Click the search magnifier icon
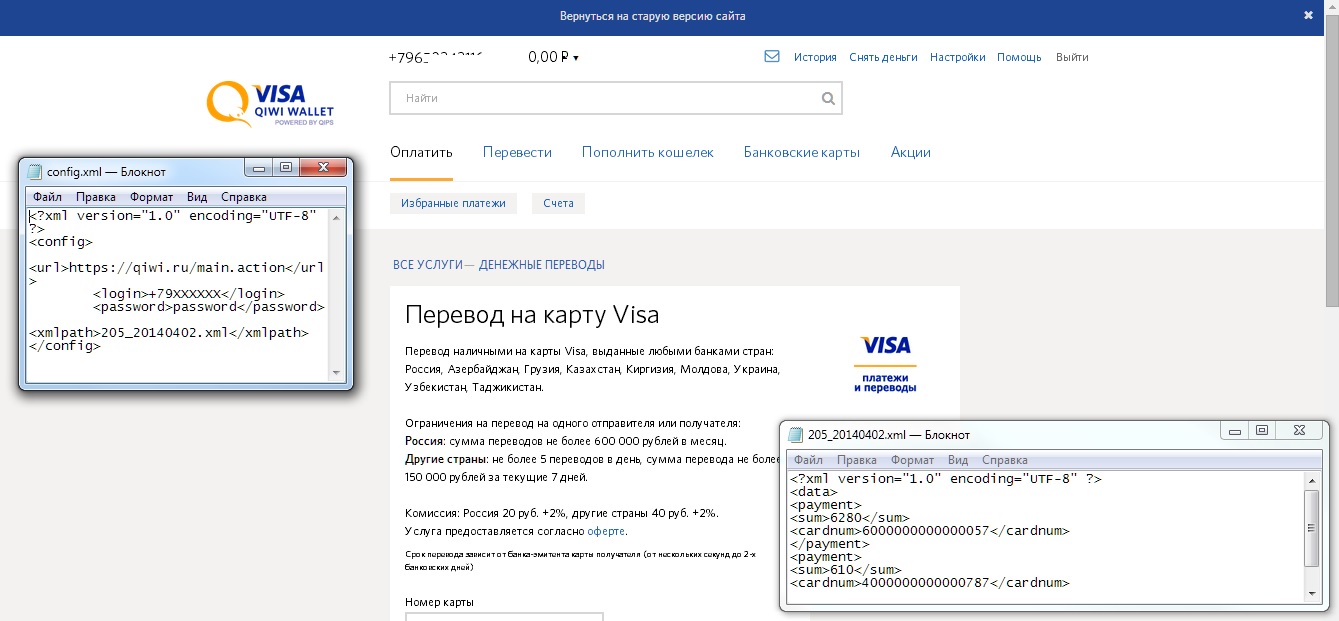 [827, 99]
